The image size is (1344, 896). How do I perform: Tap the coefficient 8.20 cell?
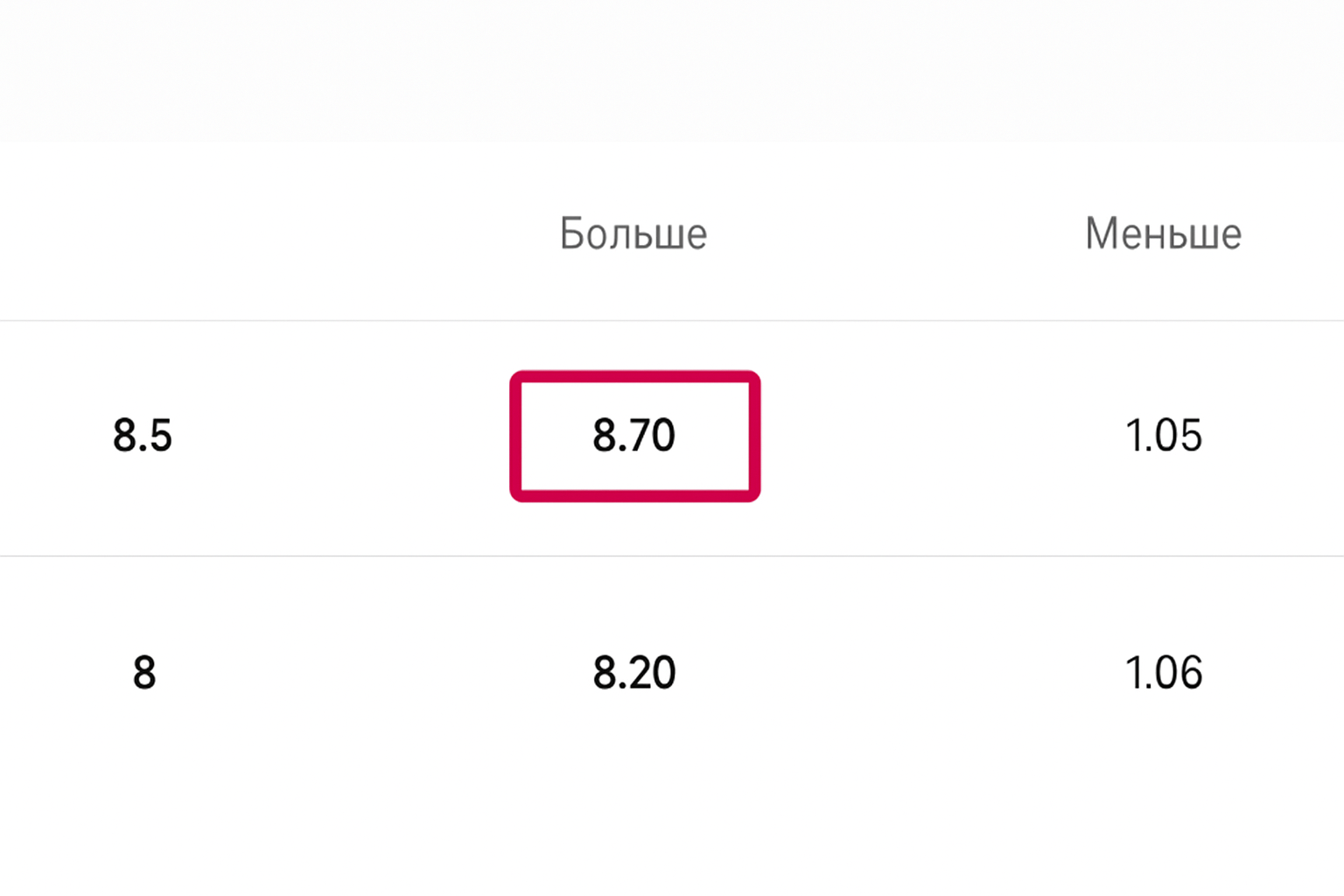pos(634,673)
